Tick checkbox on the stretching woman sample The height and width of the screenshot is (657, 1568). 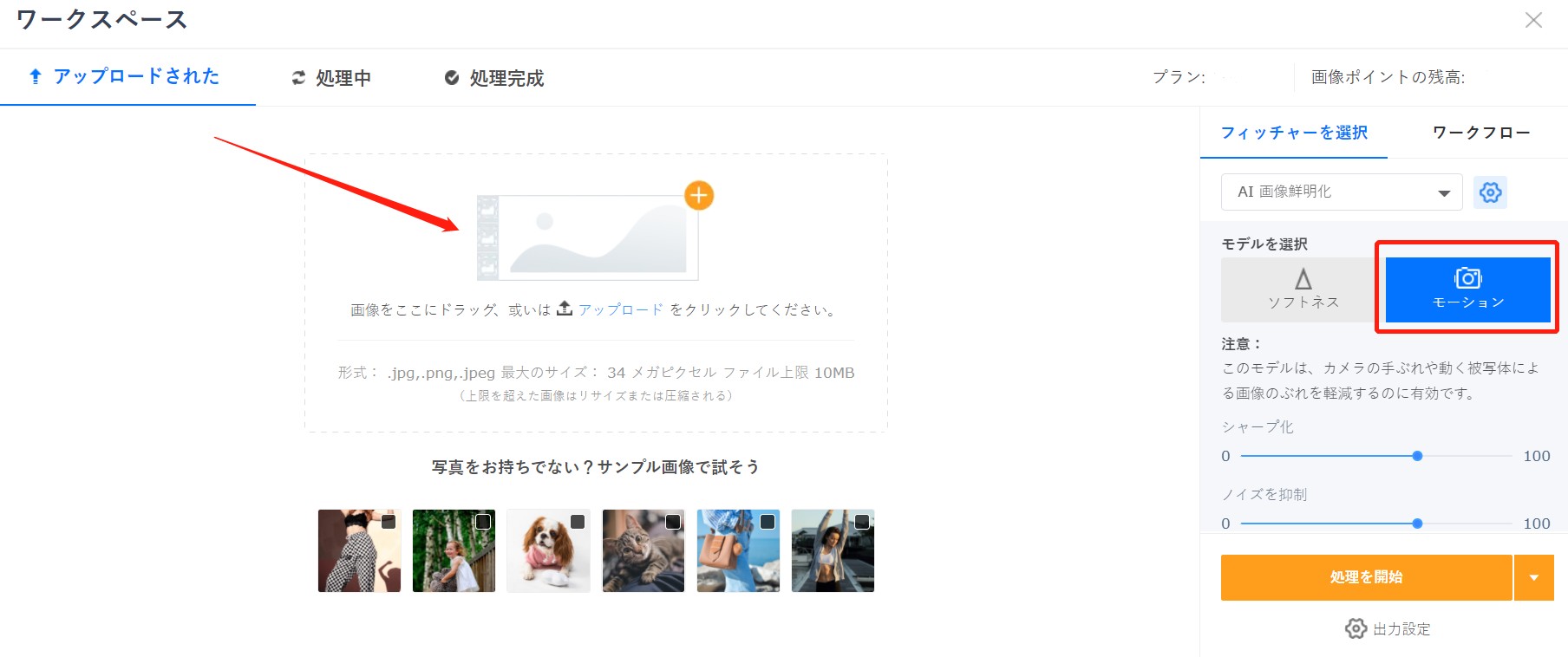(862, 522)
